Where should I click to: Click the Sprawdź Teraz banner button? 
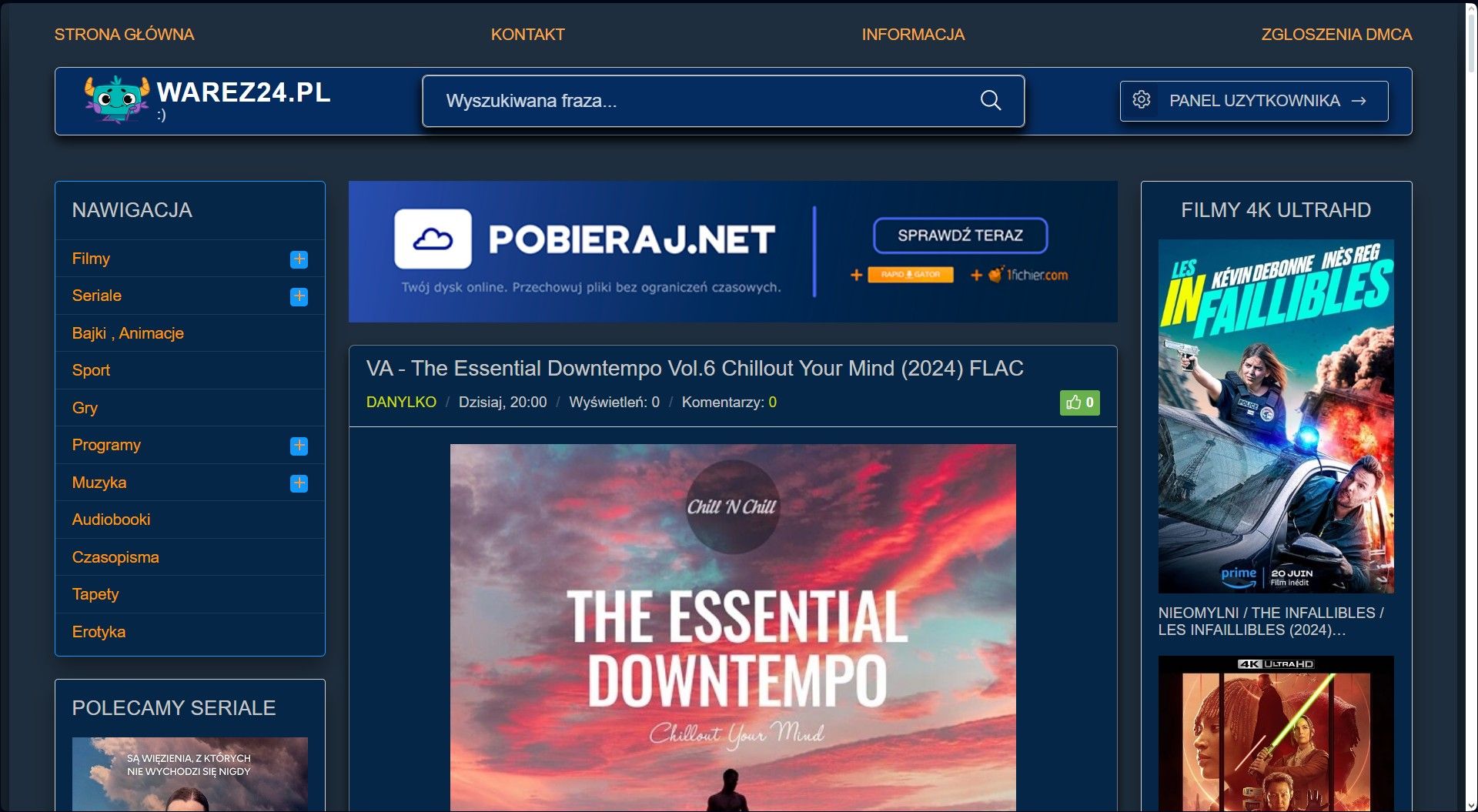(x=960, y=236)
